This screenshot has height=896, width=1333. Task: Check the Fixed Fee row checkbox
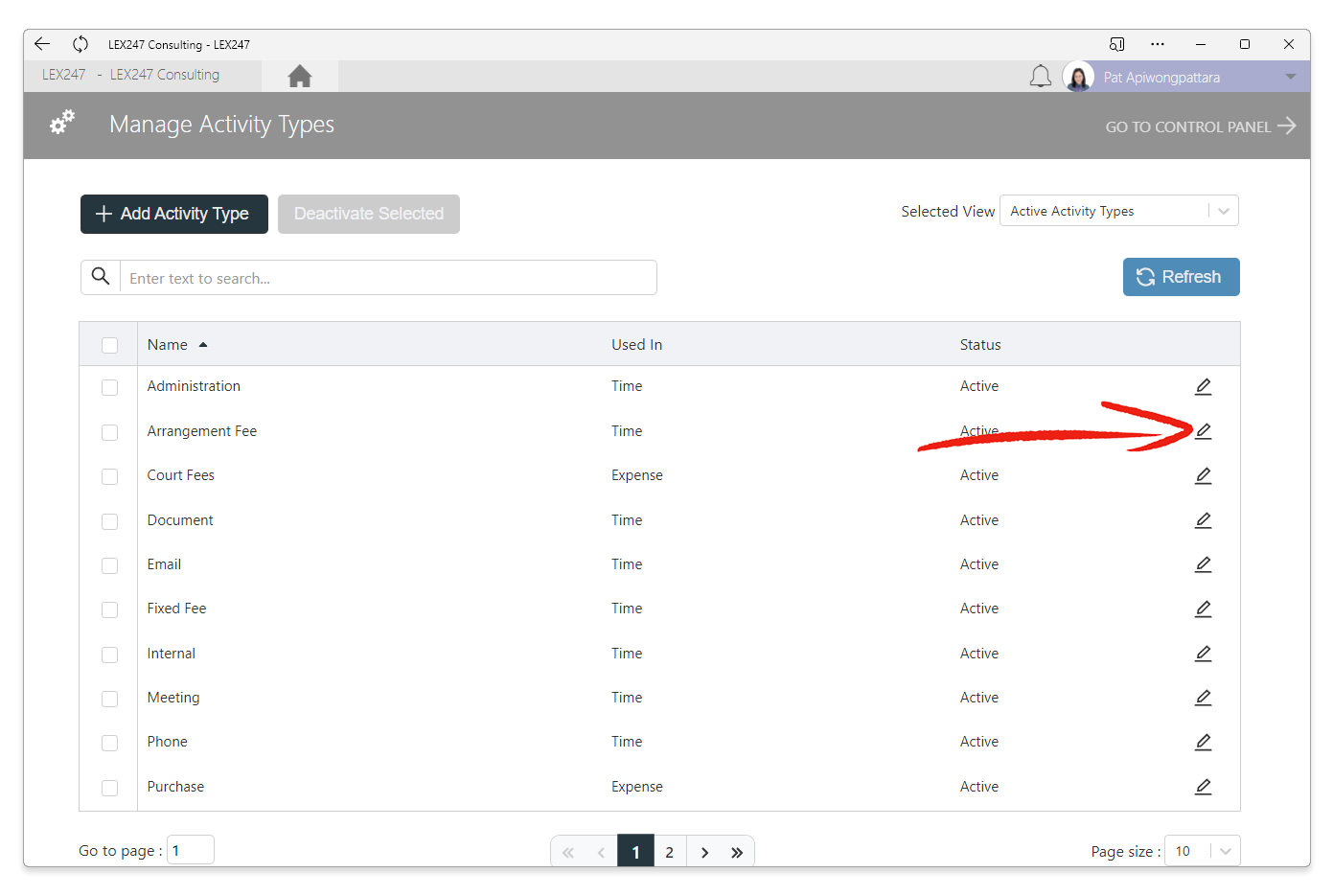coord(110,609)
